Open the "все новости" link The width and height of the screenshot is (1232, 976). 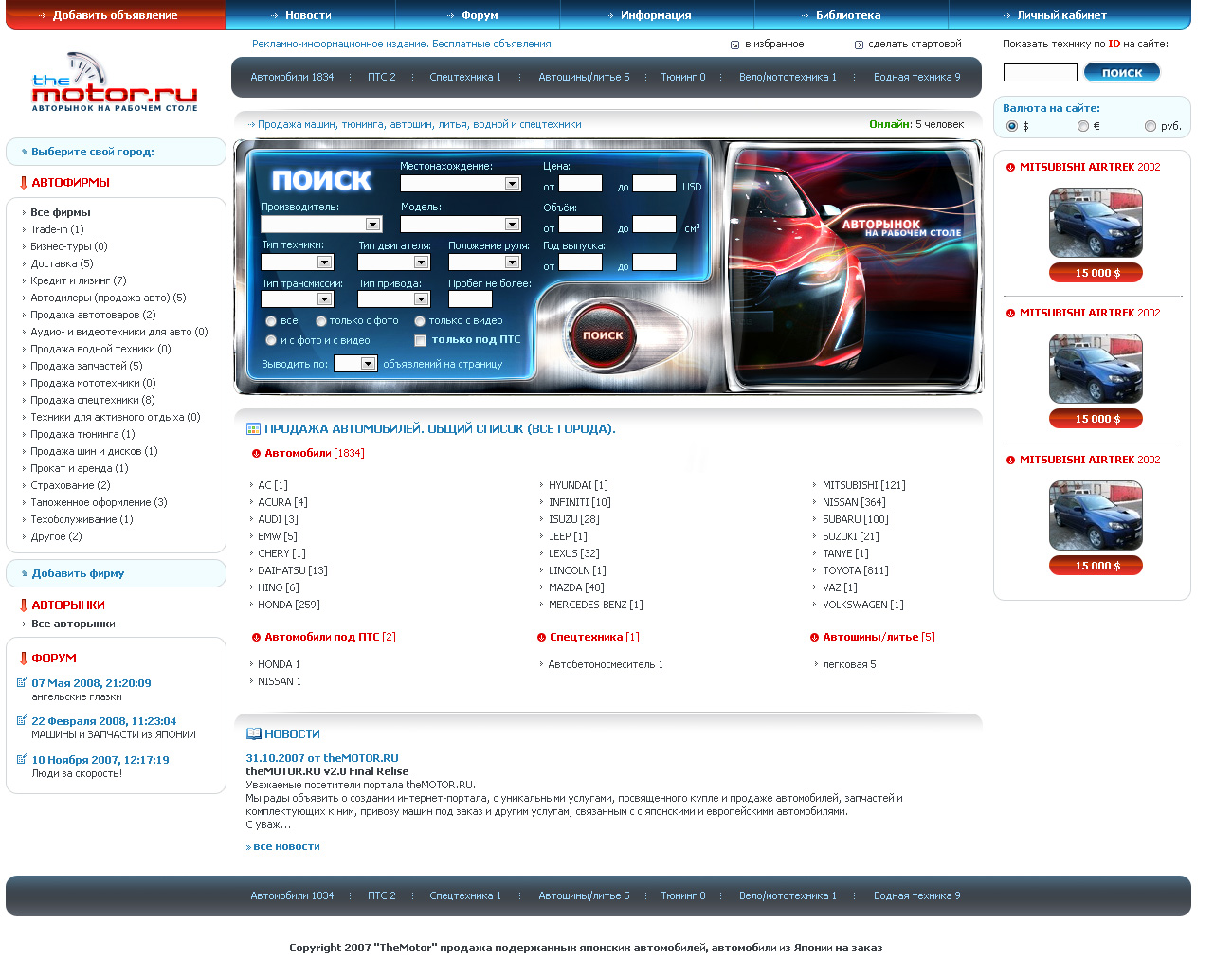[x=282, y=846]
